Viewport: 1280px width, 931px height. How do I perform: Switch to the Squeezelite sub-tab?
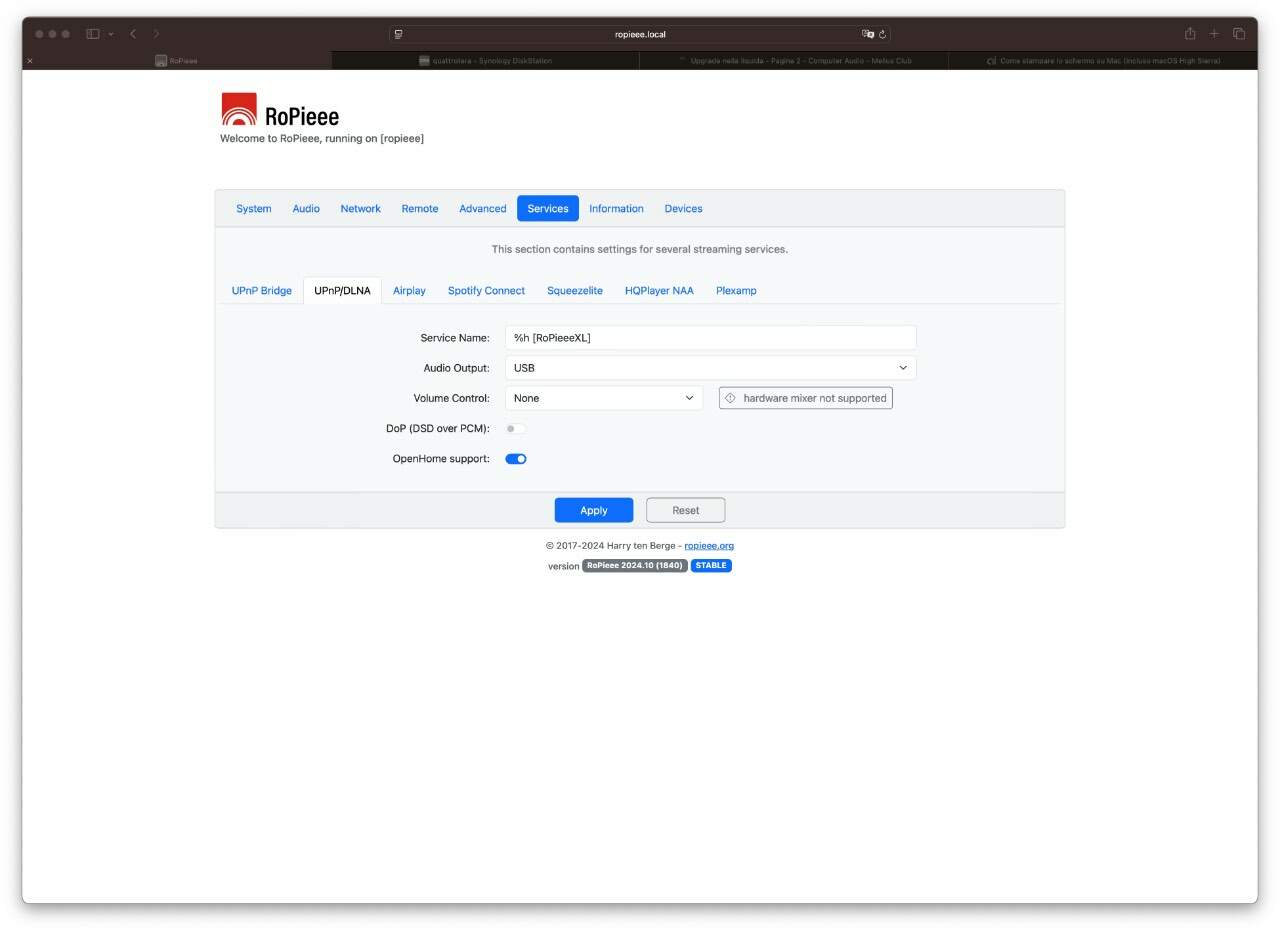click(575, 290)
